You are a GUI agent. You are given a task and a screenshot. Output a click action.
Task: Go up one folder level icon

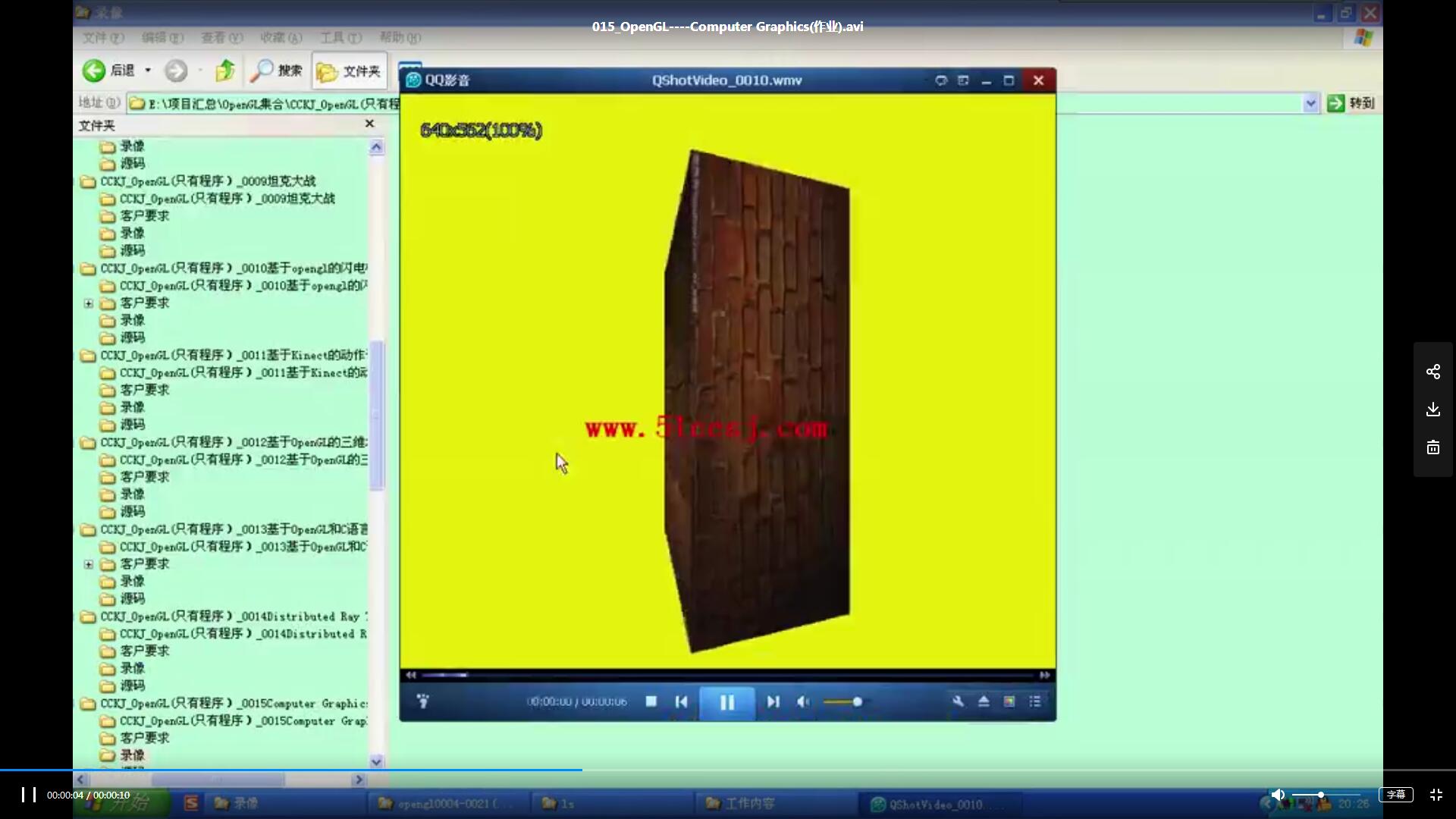click(224, 71)
